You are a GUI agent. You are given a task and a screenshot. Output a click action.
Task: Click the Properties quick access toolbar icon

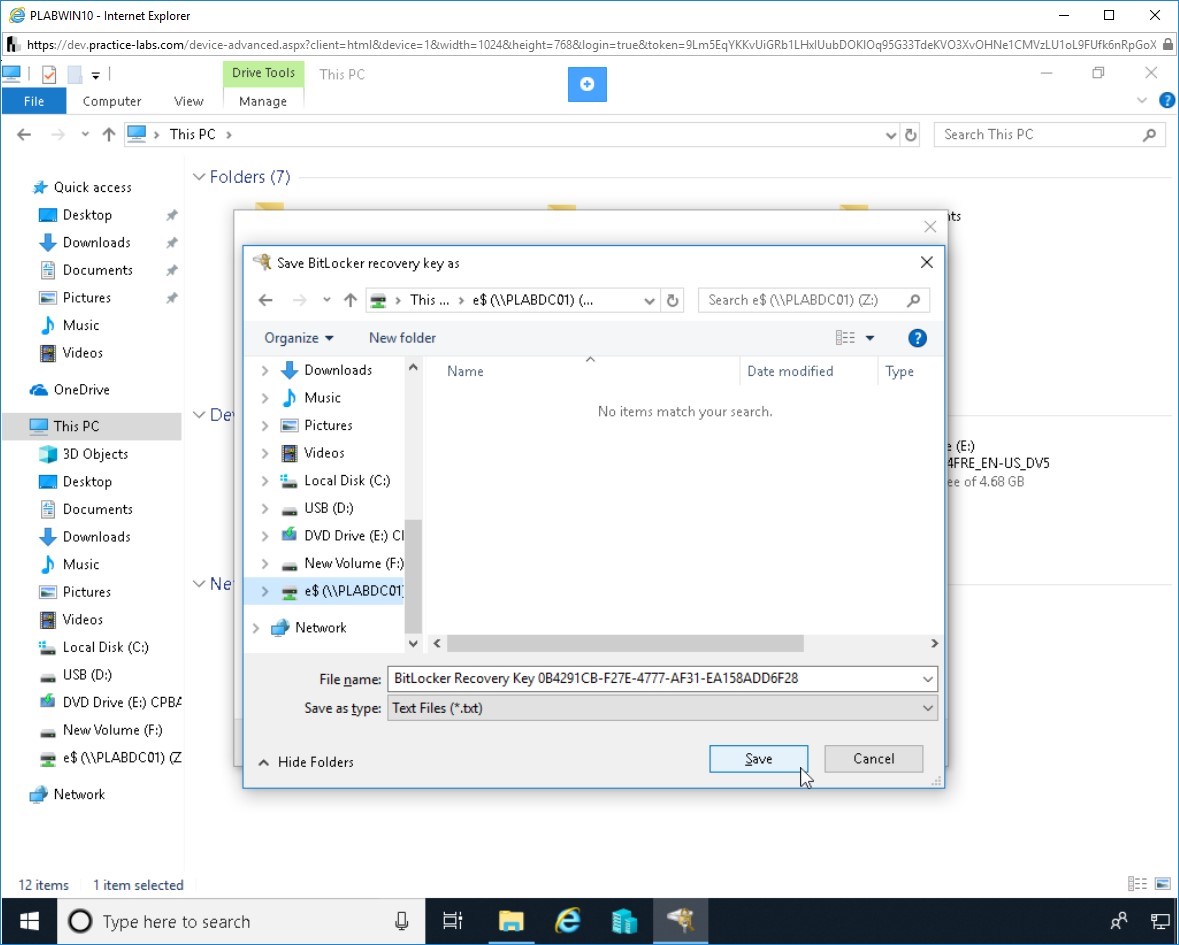(49, 74)
